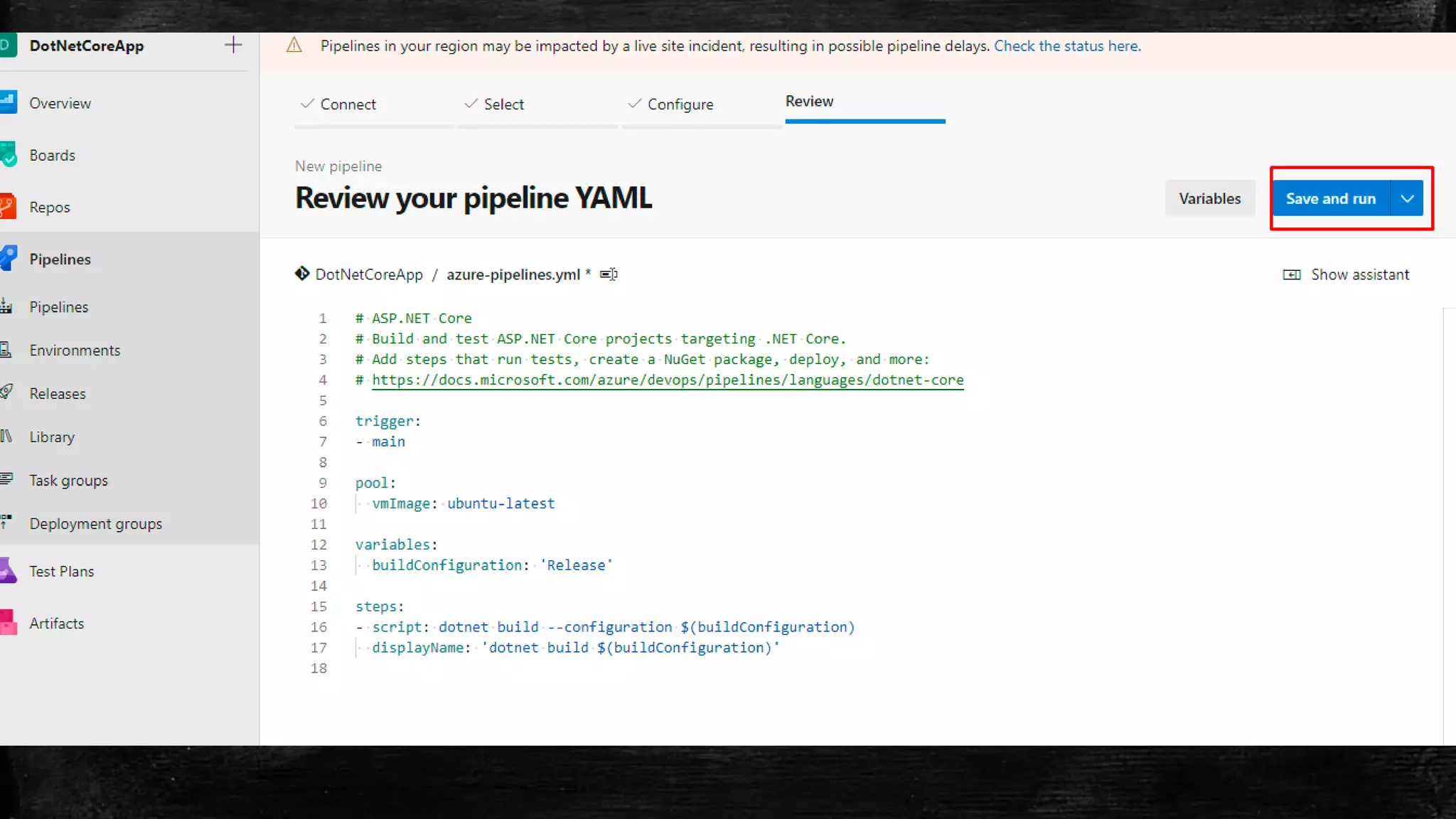The height and width of the screenshot is (819, 1456).
Task: Click the Save and run button
Action: 1331,198
